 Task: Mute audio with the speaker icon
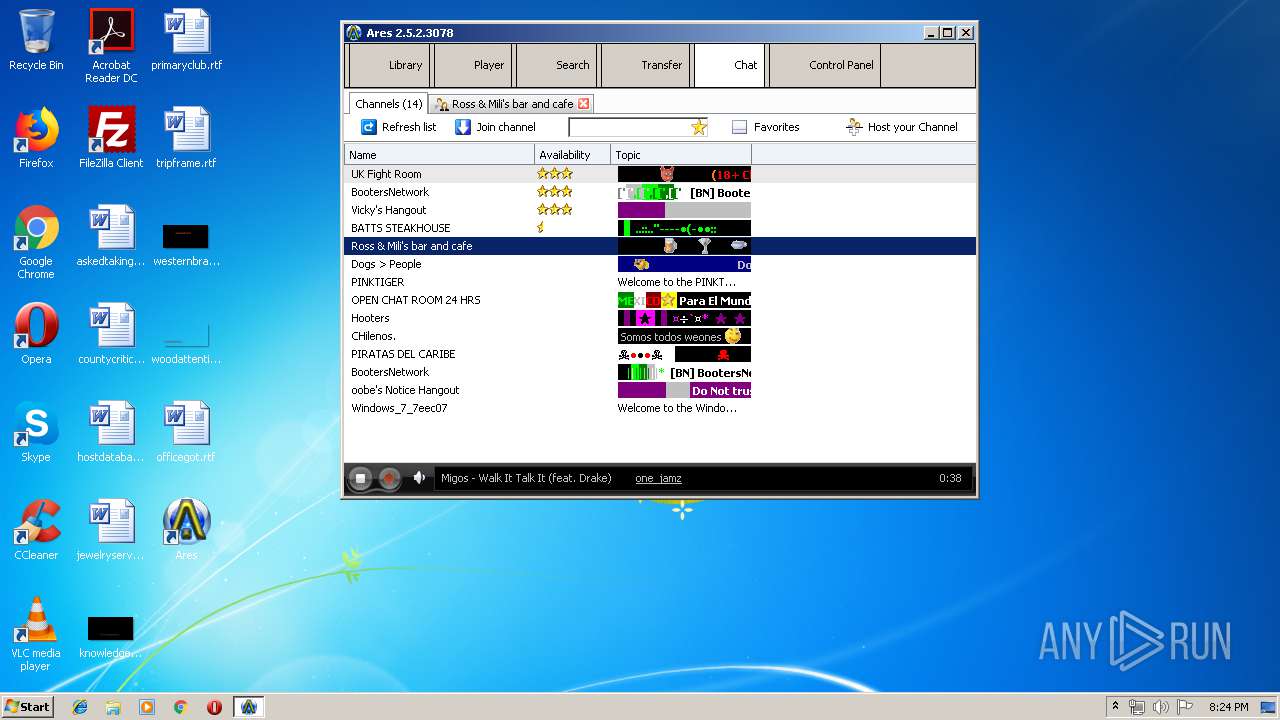(420, 478)
